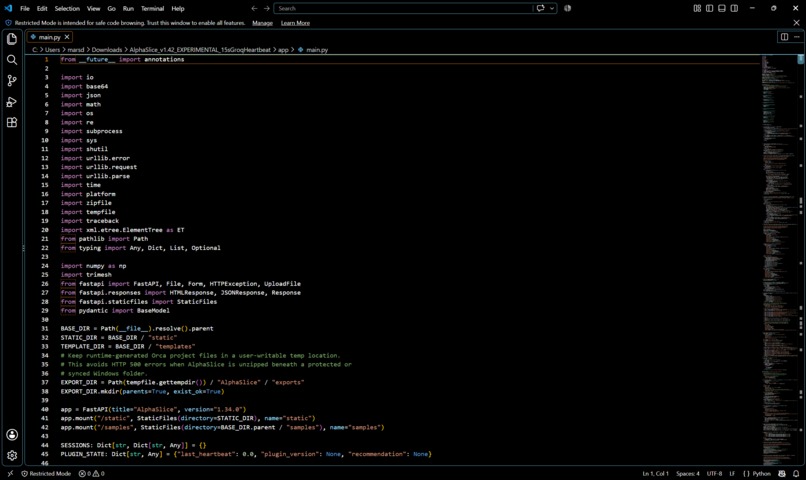The image size is (806, 480).
Task: Open Copilot chat from title bar icon
Action: pyautogui.click(x=540, y=8)
